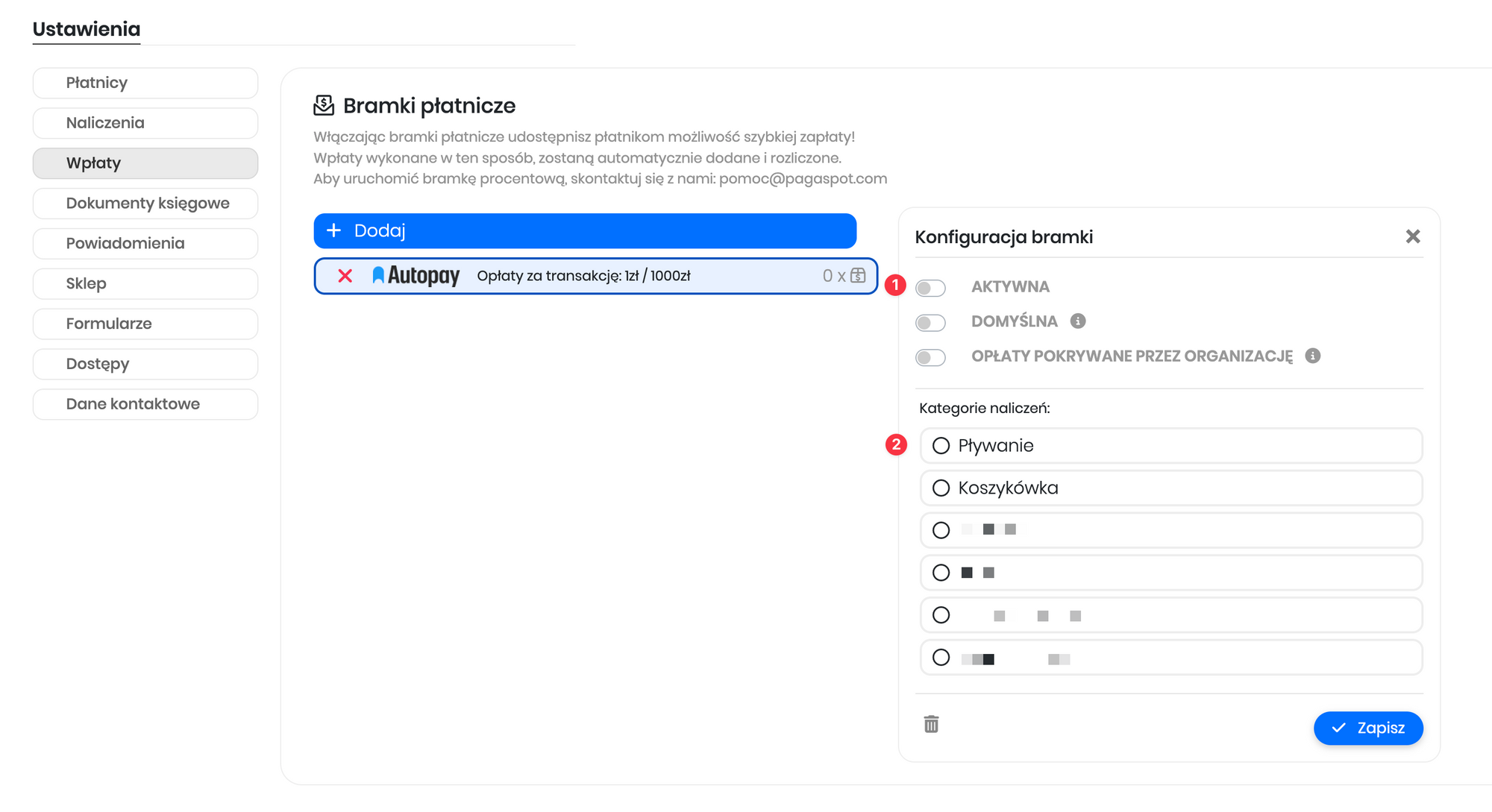The image size is (1492, 812).
Task: Click info icon next to DOMYŚLNA
Action: [x=1077, y=321]
